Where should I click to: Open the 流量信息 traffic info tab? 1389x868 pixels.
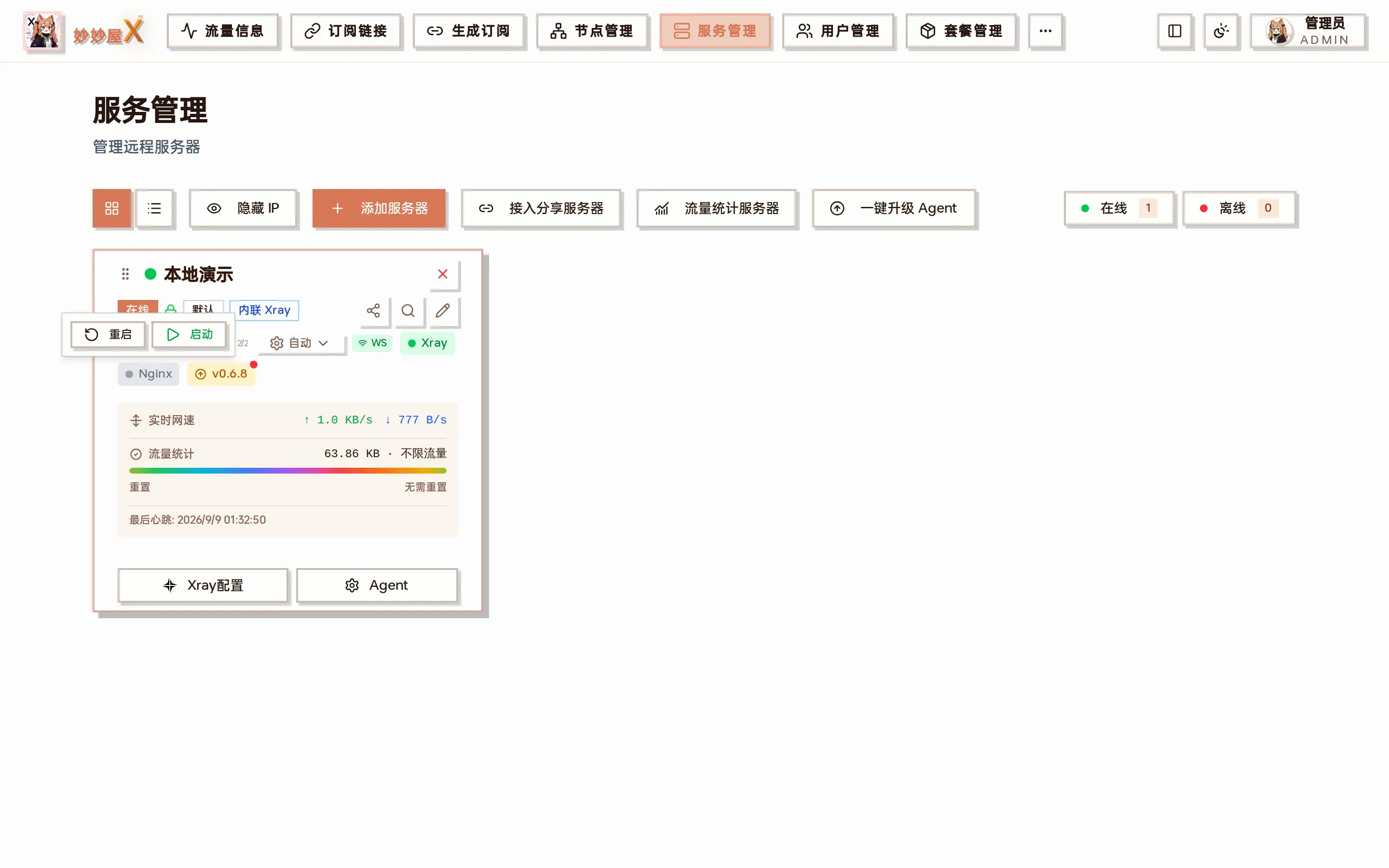click(222, 31)
